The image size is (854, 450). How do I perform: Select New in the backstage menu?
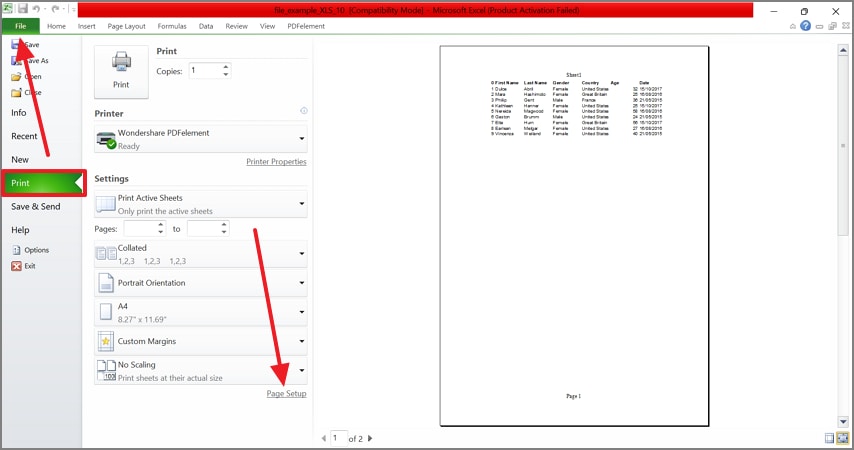(x=20, y=160)
